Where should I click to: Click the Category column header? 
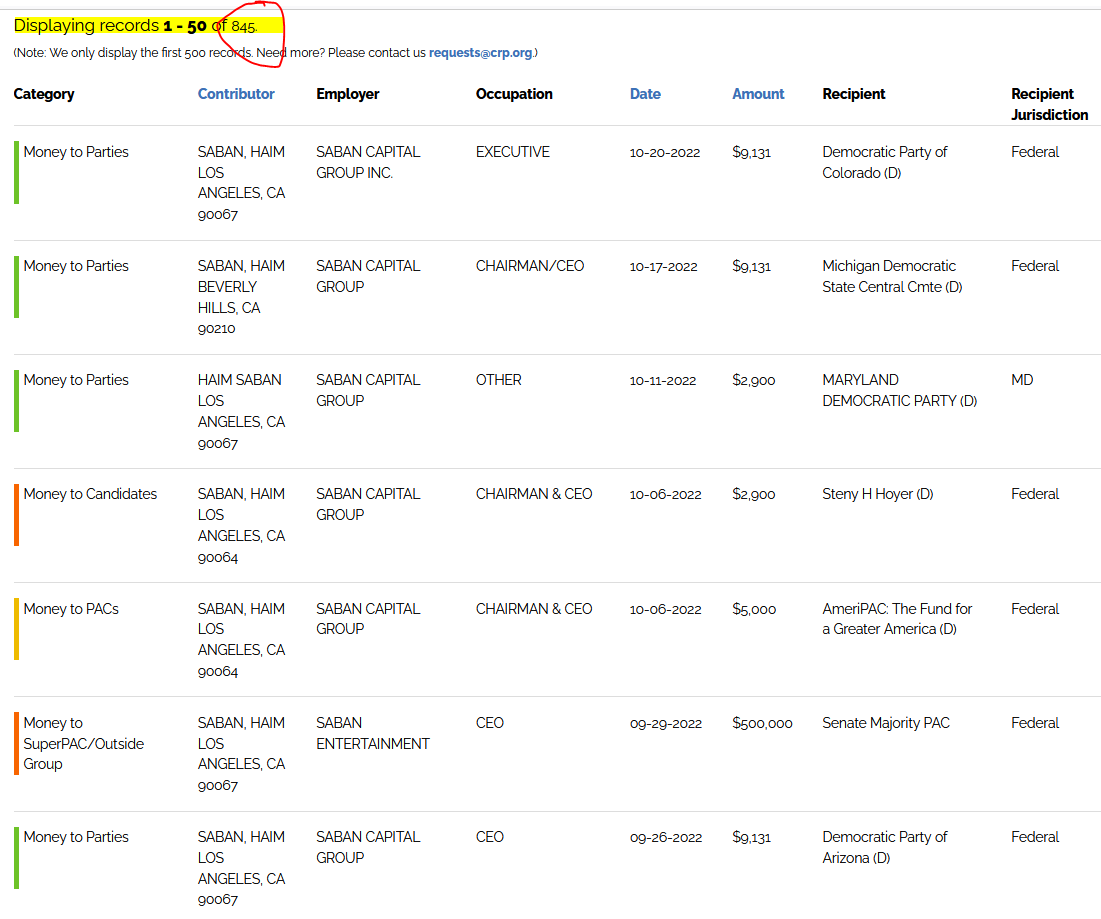(44, 94)
